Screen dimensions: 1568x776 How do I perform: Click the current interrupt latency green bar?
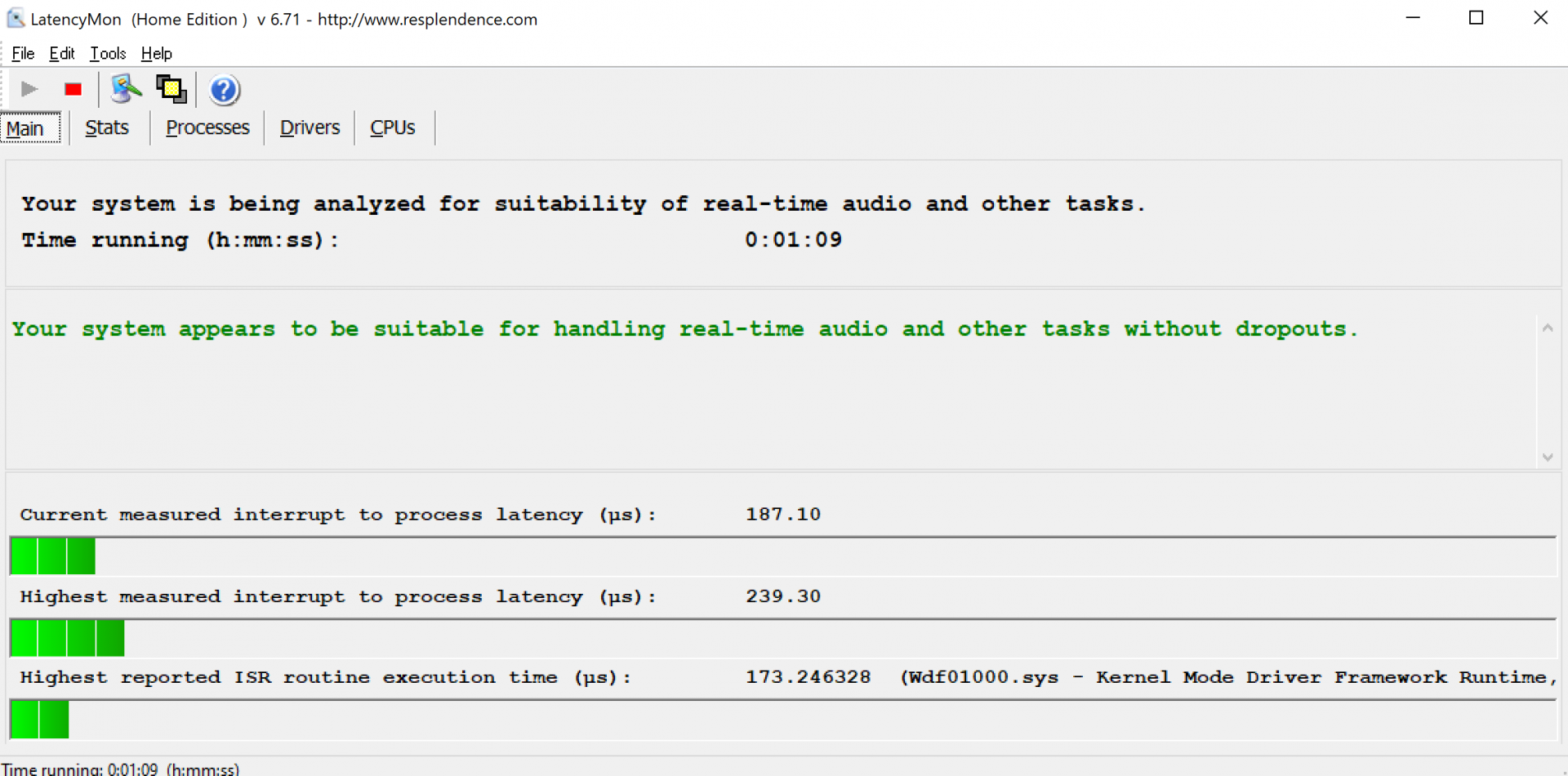(53, 557)
